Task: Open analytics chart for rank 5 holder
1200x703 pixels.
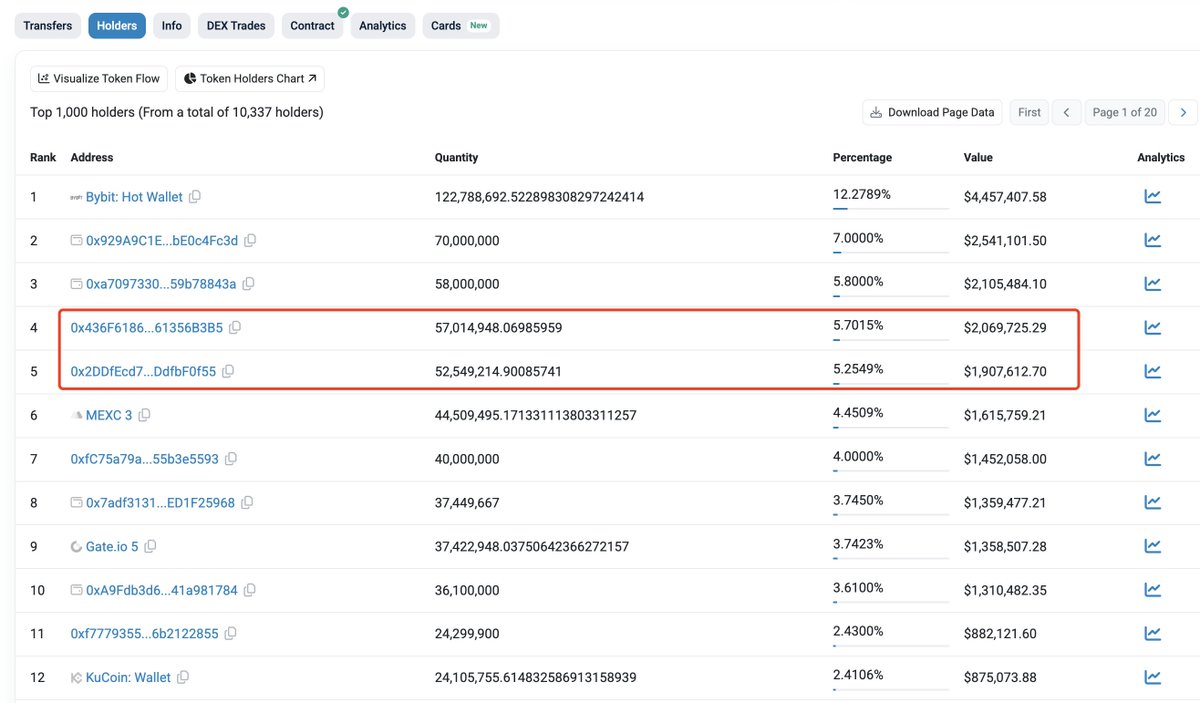Action: point(1152,371)
